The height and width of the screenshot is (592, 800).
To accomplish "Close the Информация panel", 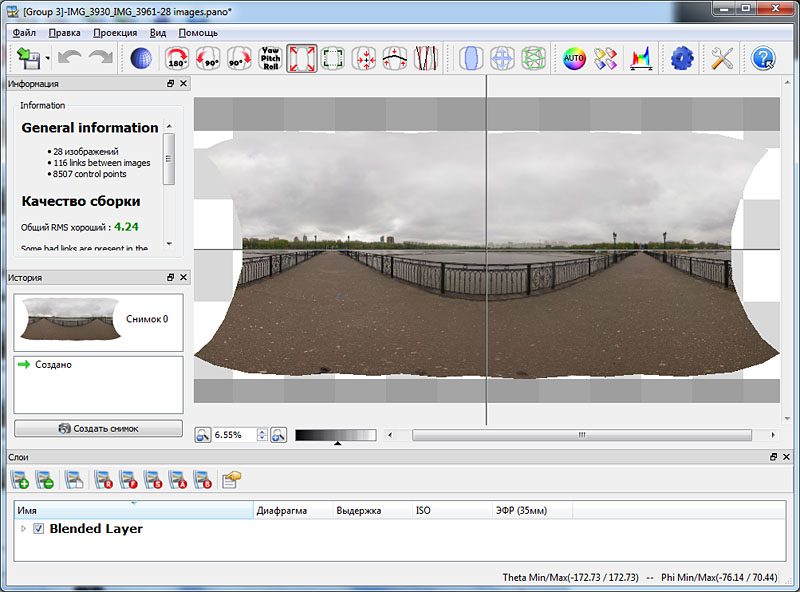I will [x=183, y=83].
